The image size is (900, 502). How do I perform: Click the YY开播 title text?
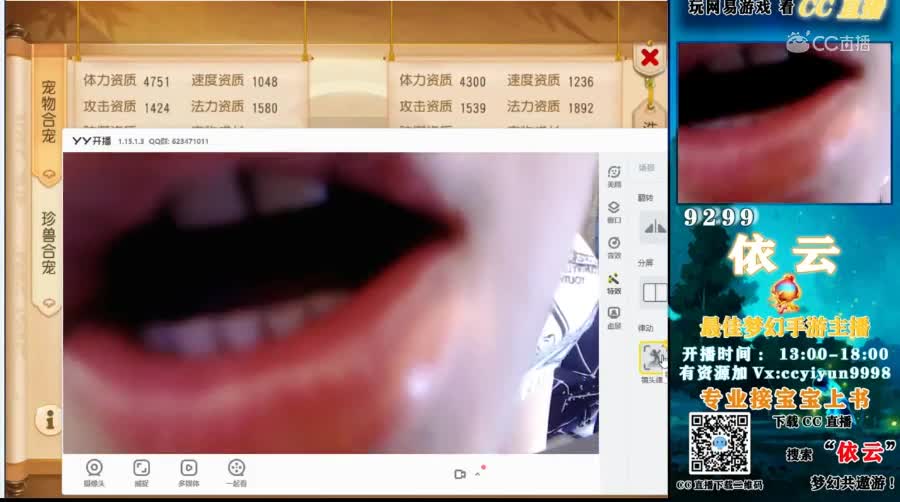click(x=91, y=141)
